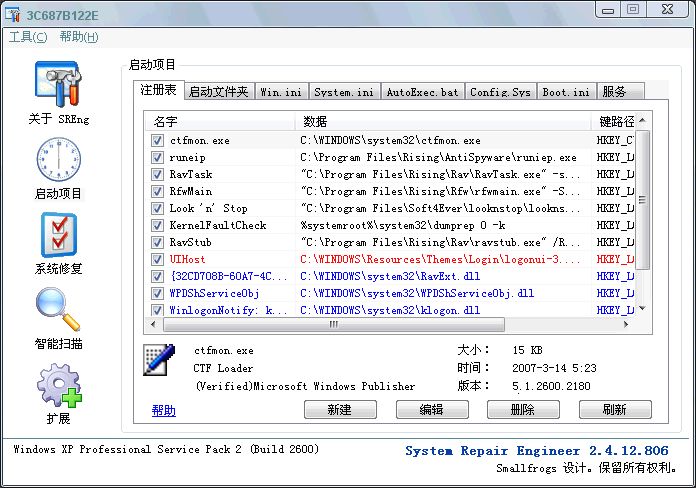
Task: Select the RavExt.dll data cell
Action: tap(390, 276)
